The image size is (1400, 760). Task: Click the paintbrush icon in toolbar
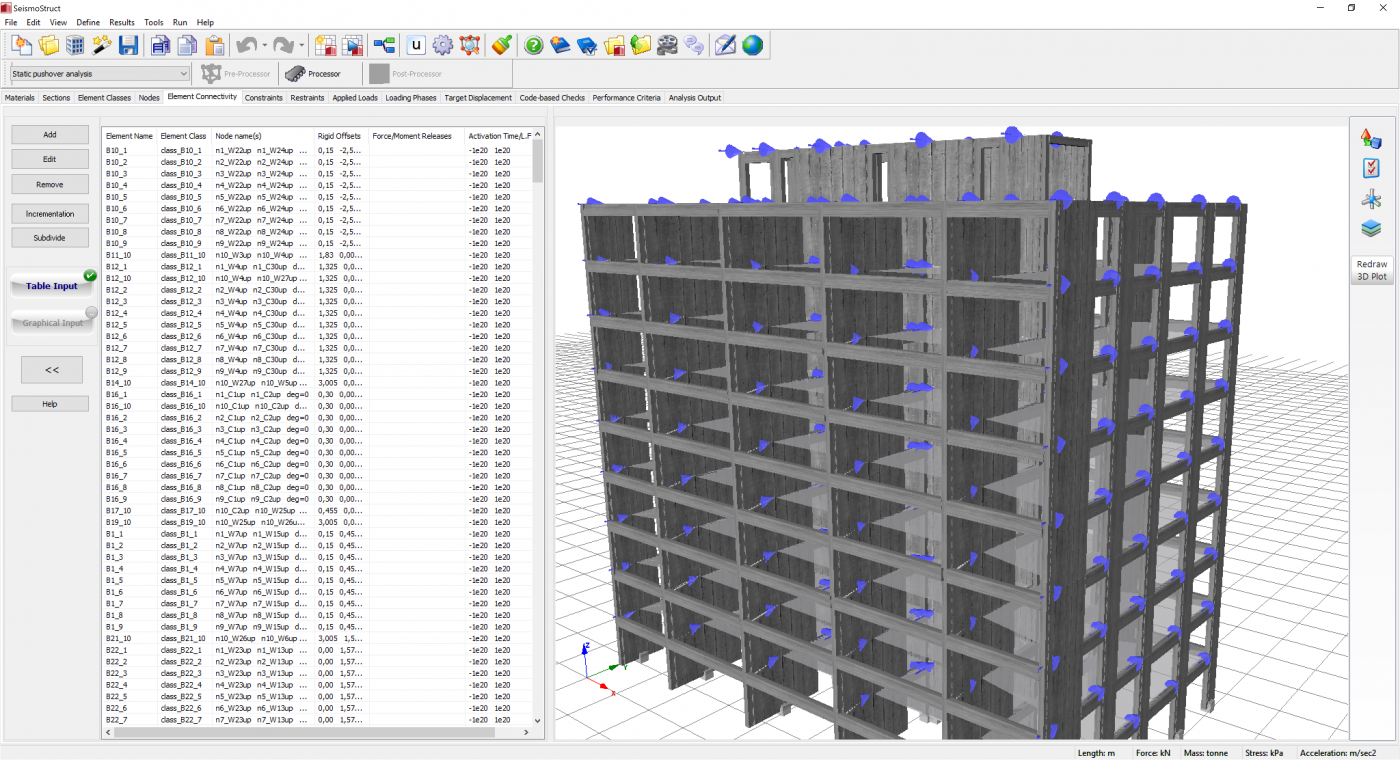[502, 45]
